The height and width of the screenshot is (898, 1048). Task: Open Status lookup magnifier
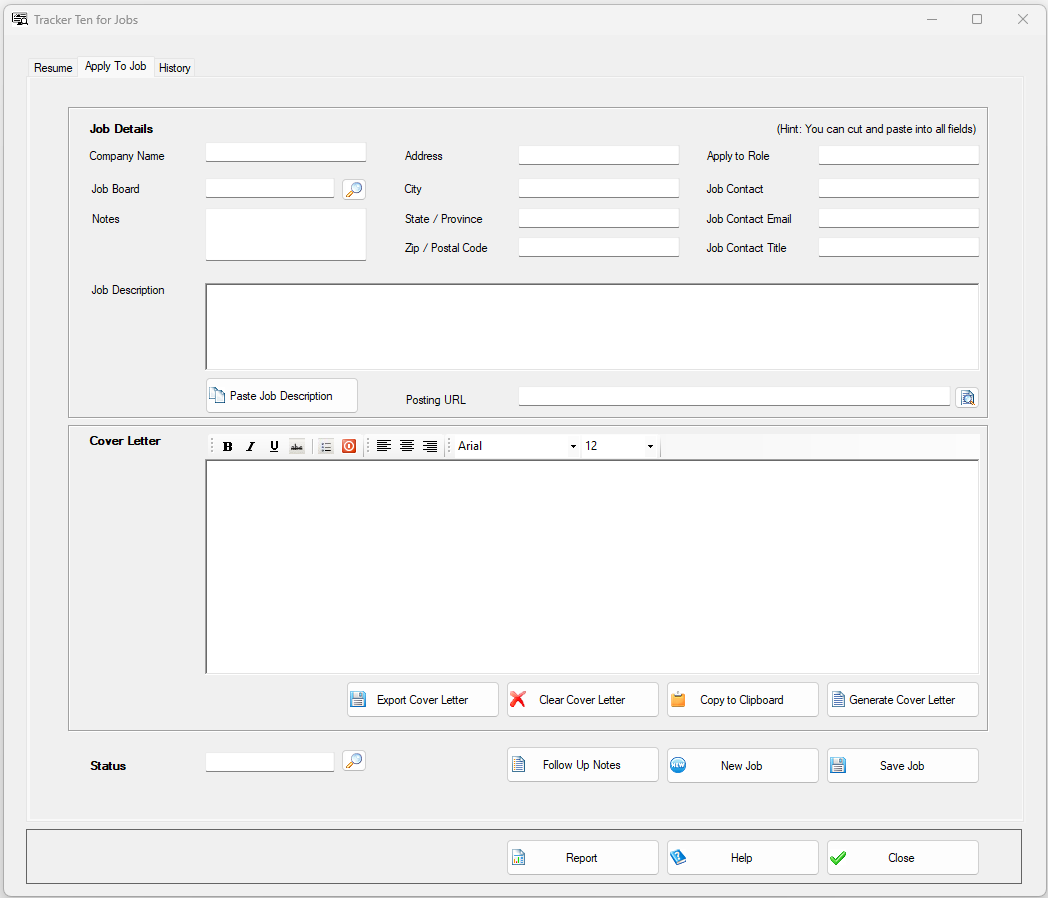tap(354, 760)
